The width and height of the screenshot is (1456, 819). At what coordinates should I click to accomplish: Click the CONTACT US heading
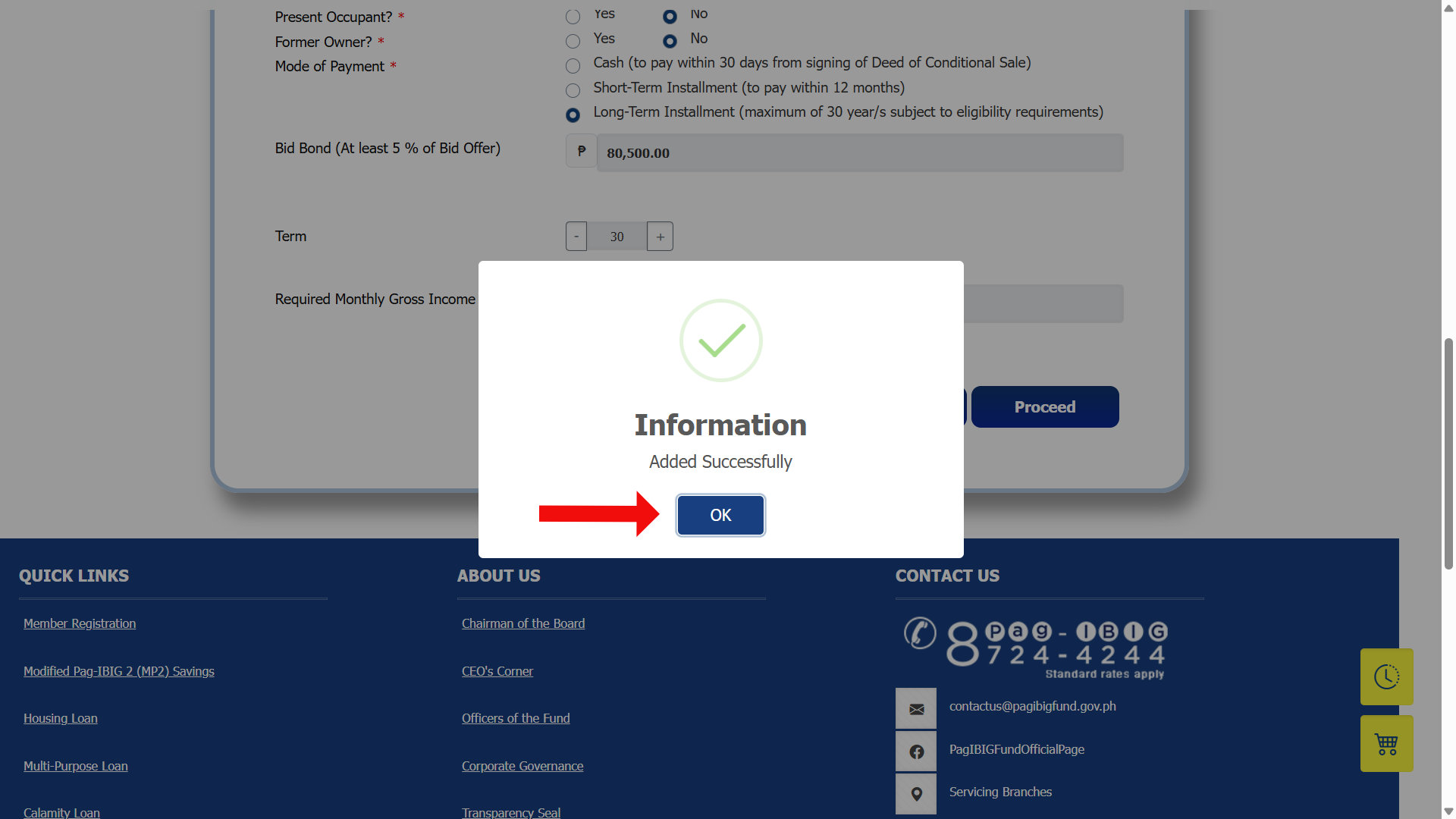click(x=947, y=576)
